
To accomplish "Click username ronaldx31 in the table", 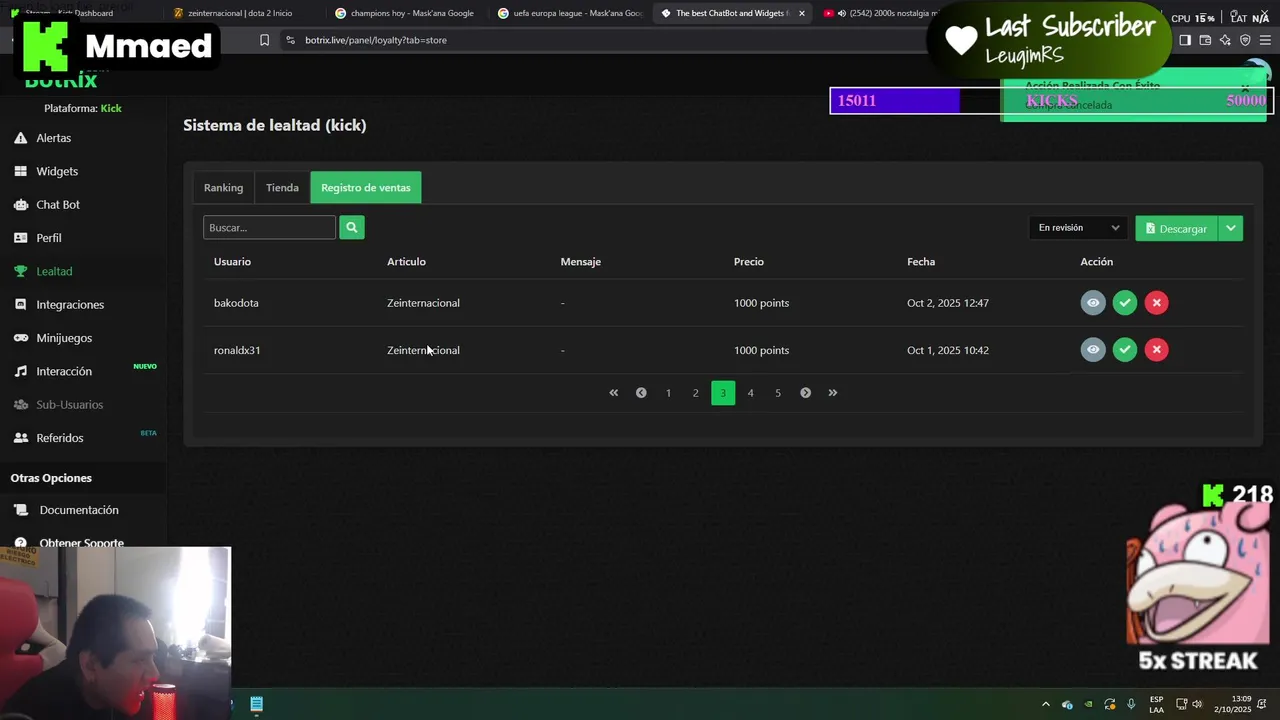I will (237, 350).
